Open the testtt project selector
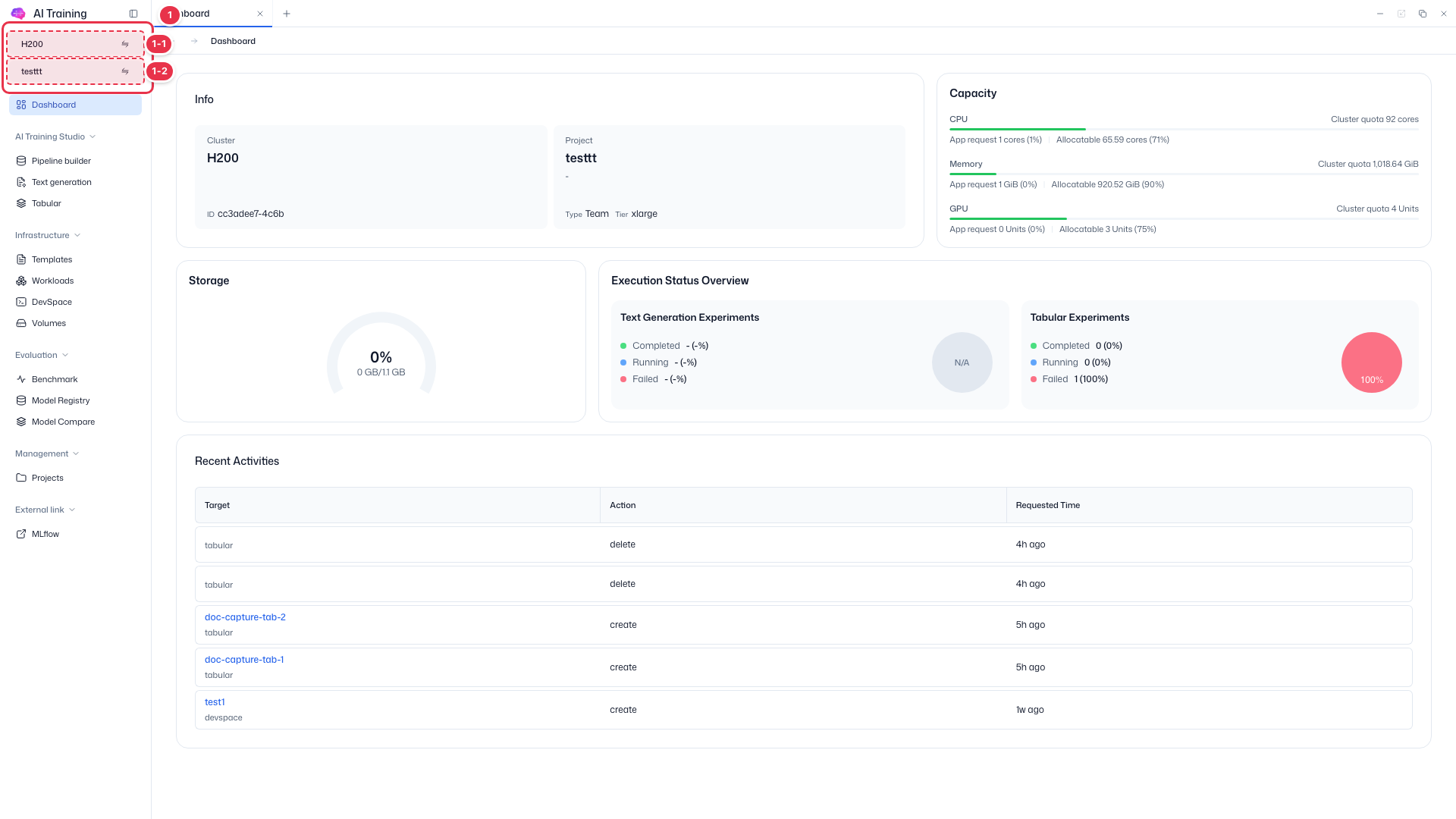This screenshot has height=819, width=1456. [75, 71]
